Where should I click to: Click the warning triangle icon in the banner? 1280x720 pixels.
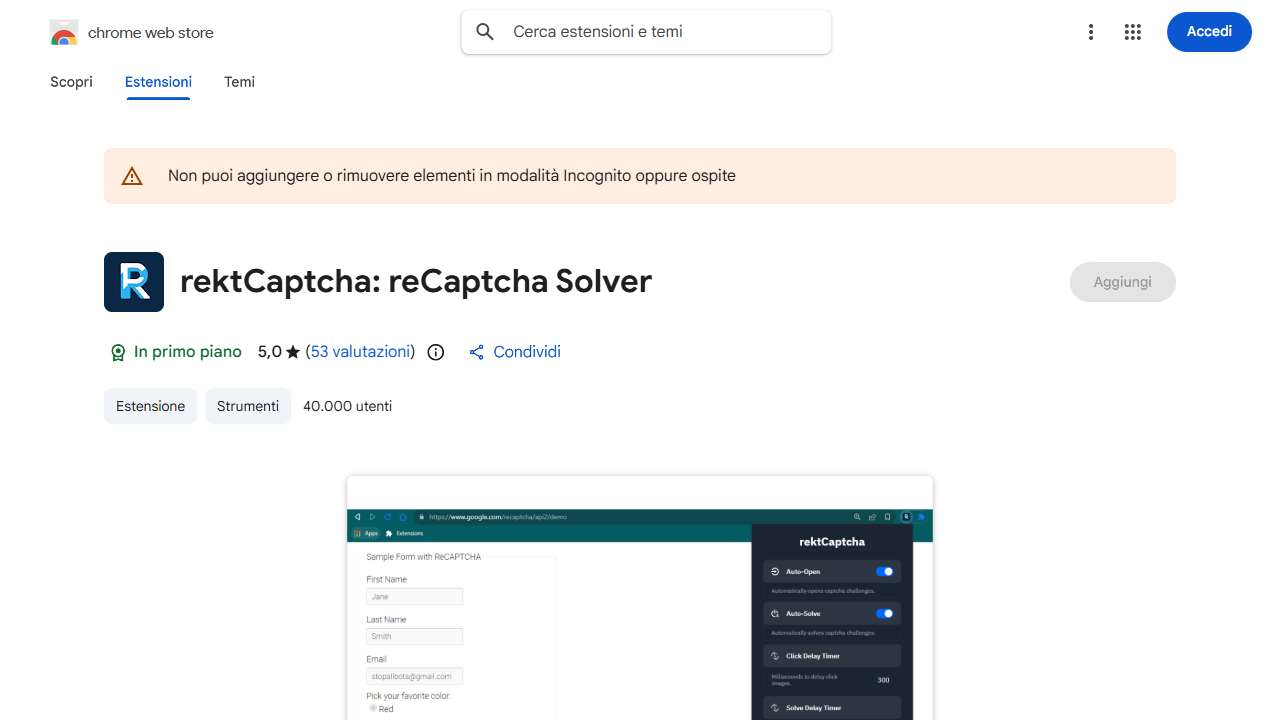tap(132, 175)
